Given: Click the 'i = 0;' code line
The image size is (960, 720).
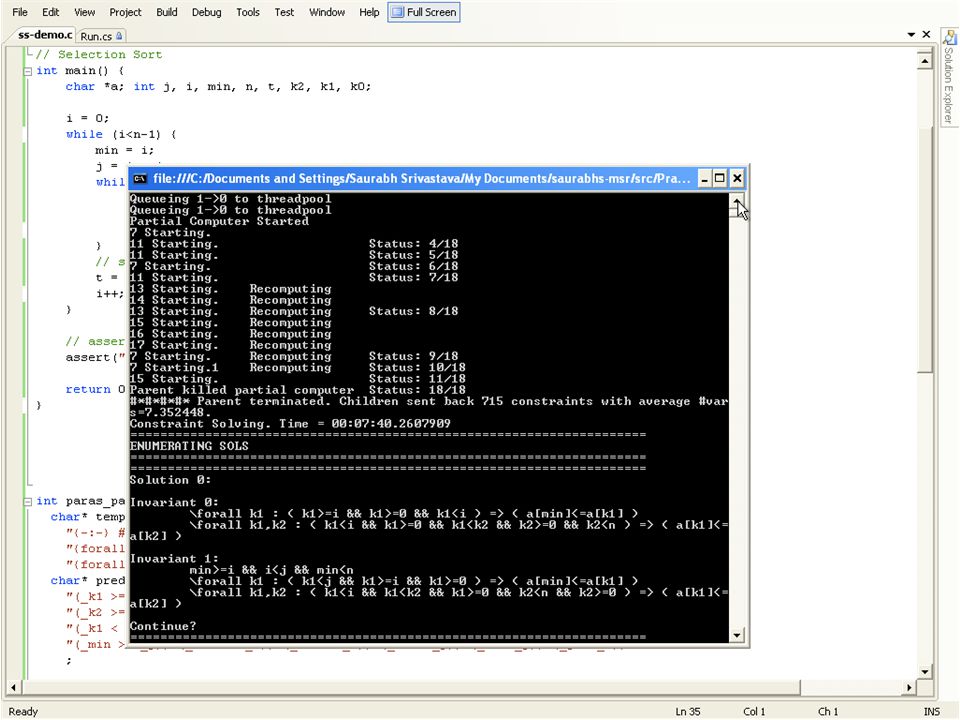Looking at the screenshot, I should pos(88,118).
